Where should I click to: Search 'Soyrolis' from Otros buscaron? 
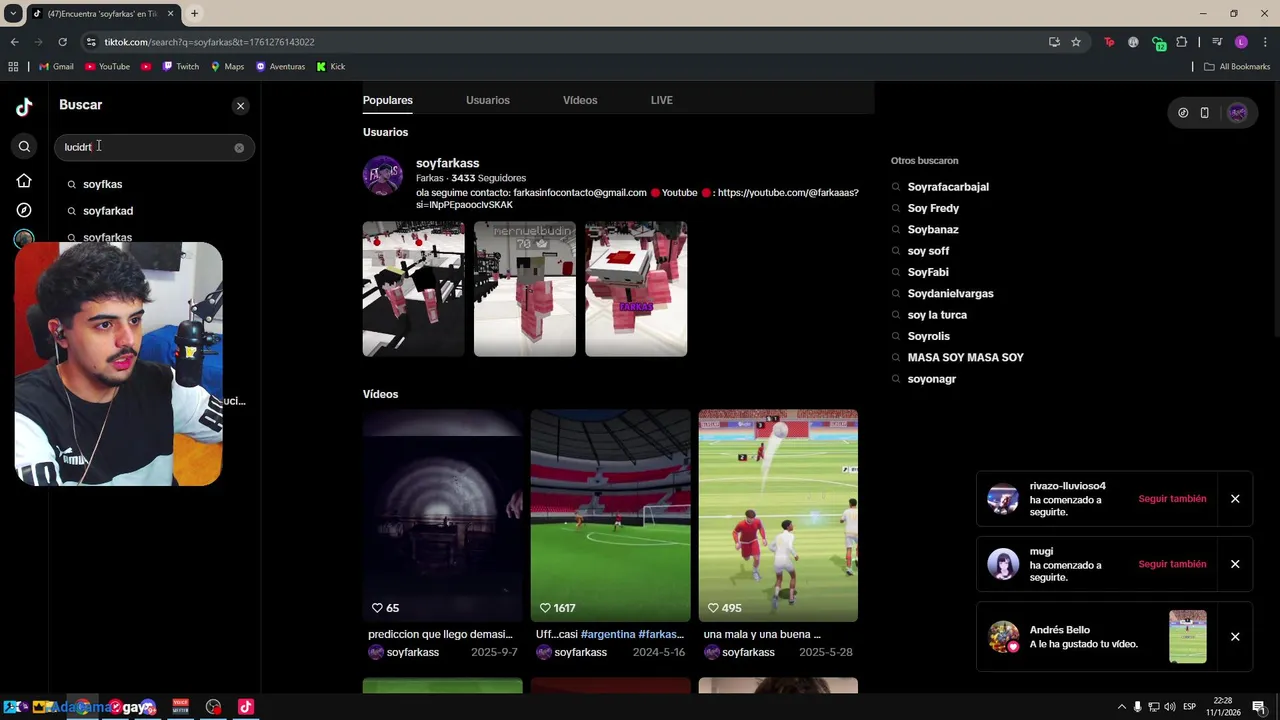[928, 336]
